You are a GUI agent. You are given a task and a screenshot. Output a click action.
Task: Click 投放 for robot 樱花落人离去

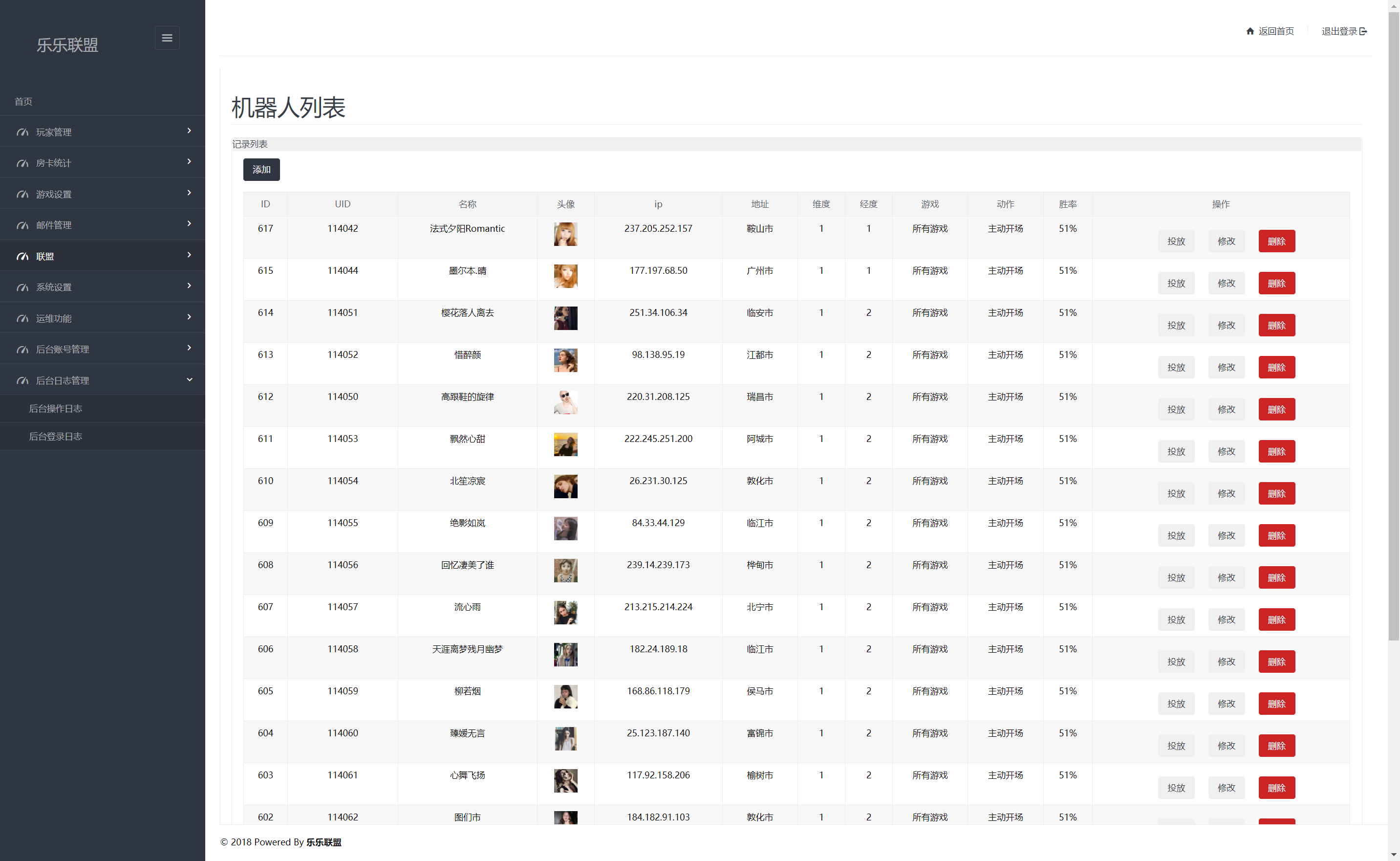click(x=1176, y=325)
